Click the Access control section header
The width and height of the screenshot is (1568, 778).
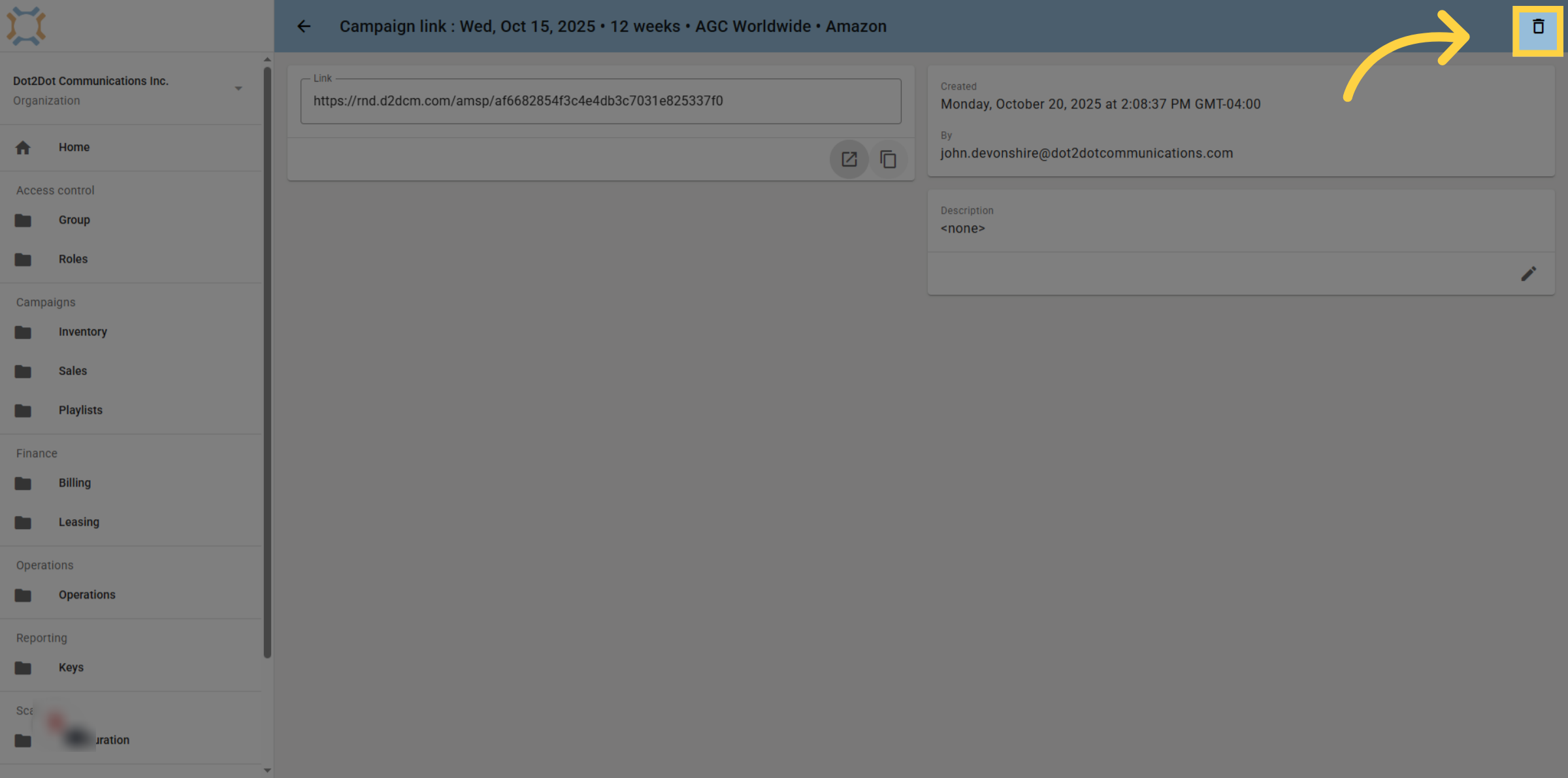pyautogui.click(x=56, y=191)
